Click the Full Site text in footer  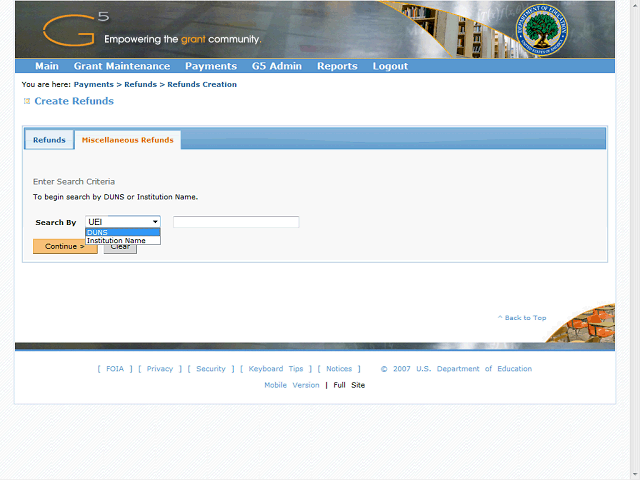click(x=349, y=385)
